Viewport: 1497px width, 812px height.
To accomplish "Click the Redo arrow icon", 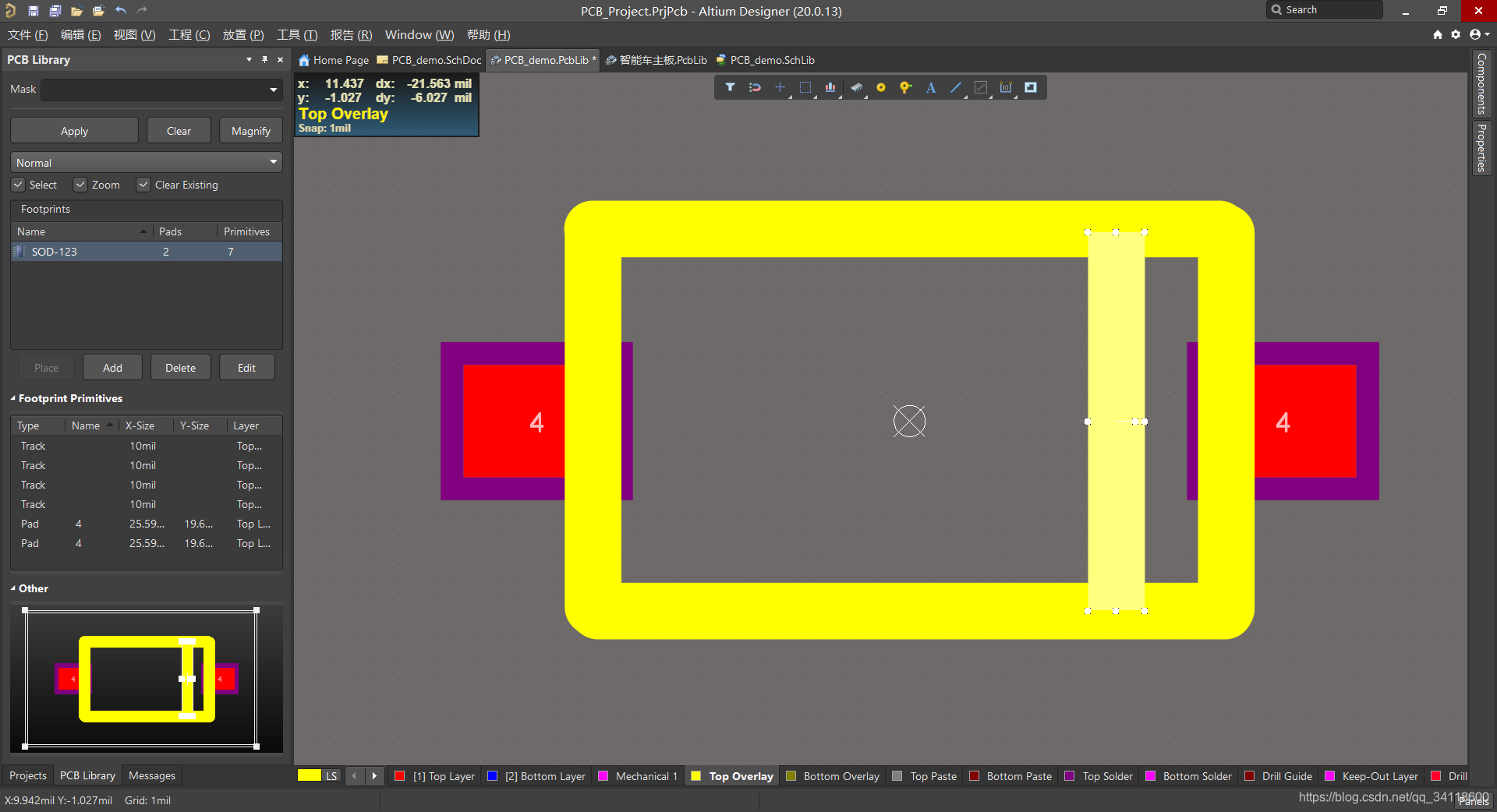I will (x=142, y=11).
